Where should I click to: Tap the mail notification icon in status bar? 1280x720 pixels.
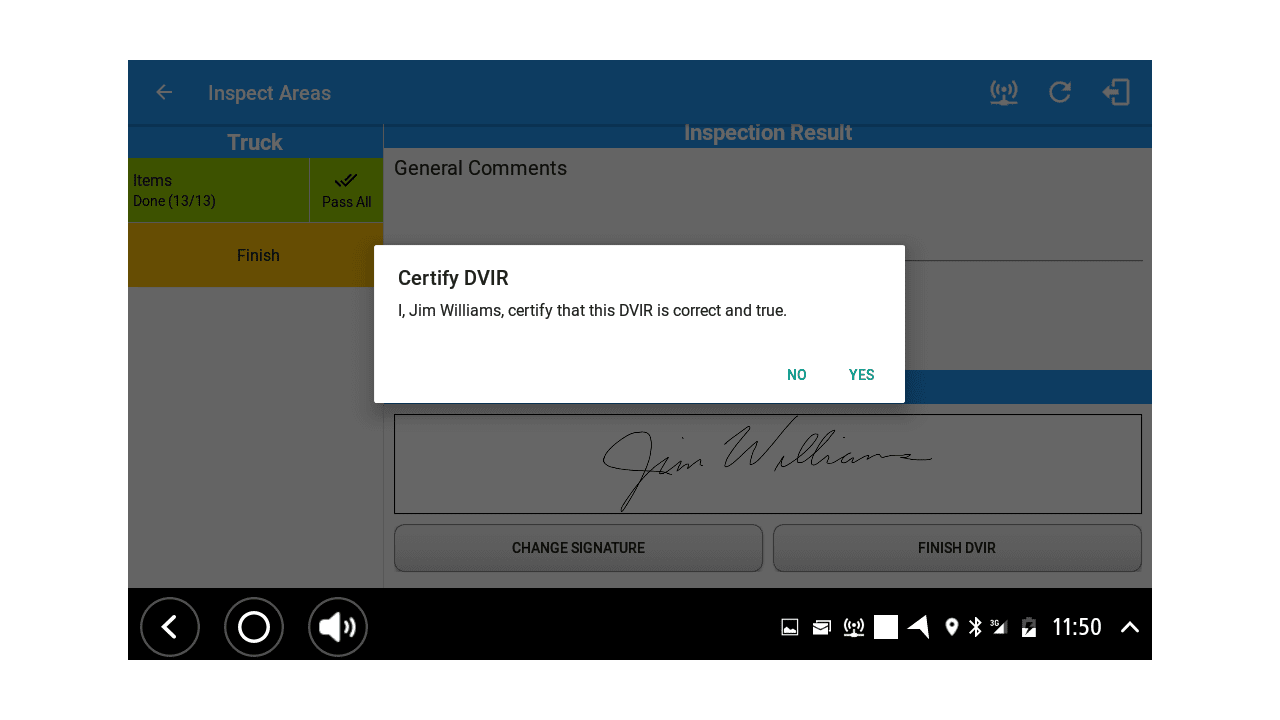point(822,627)
